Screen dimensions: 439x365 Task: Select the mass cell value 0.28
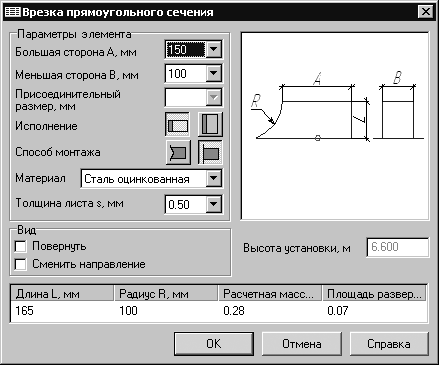(x=234, y=311)
